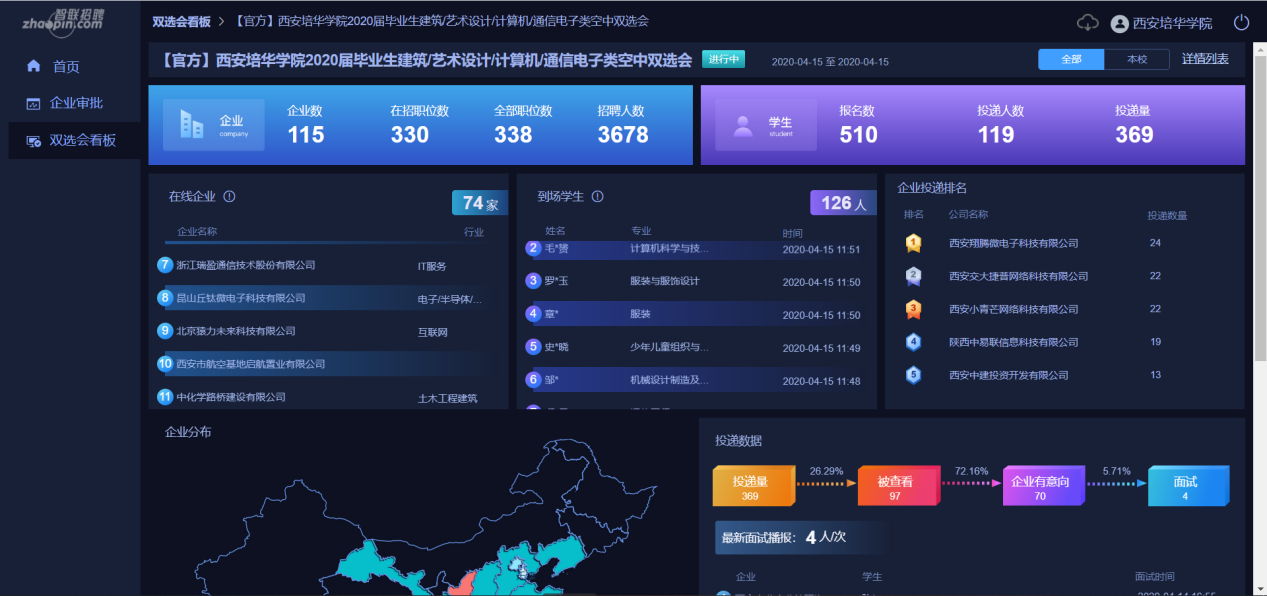Click the student profile icon
This screenshot has width=1267, height=596.
[743, 125]
